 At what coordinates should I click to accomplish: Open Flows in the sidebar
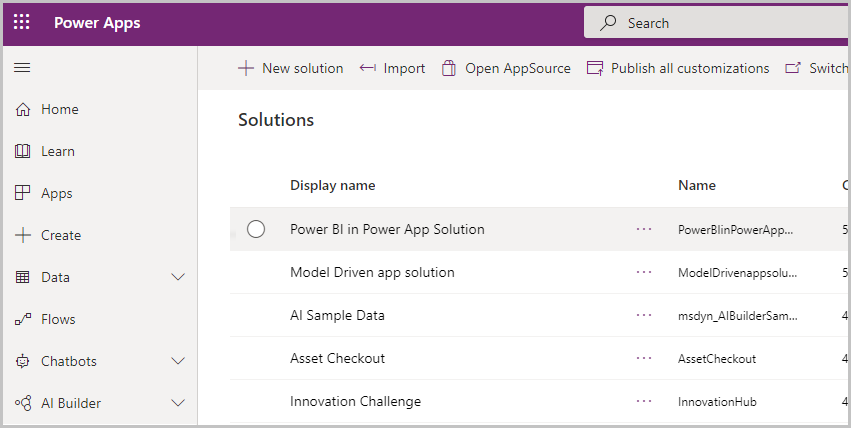point(58,320)
